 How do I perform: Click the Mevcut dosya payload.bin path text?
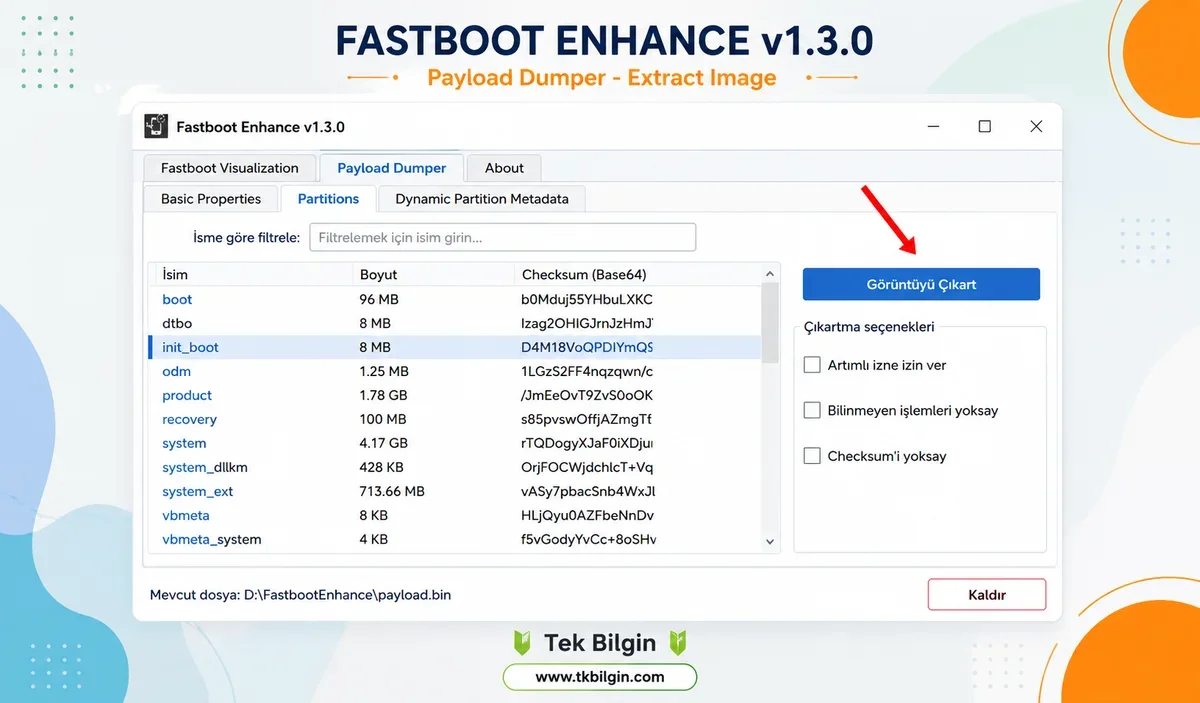pos(300,594)
